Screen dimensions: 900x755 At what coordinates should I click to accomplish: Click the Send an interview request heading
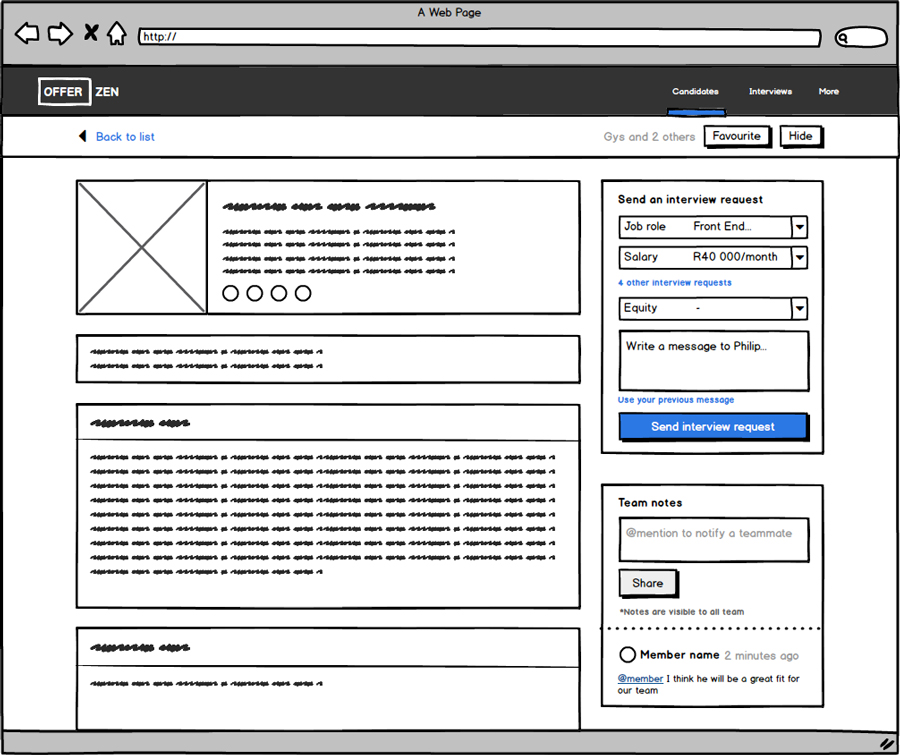pos(690,199)
